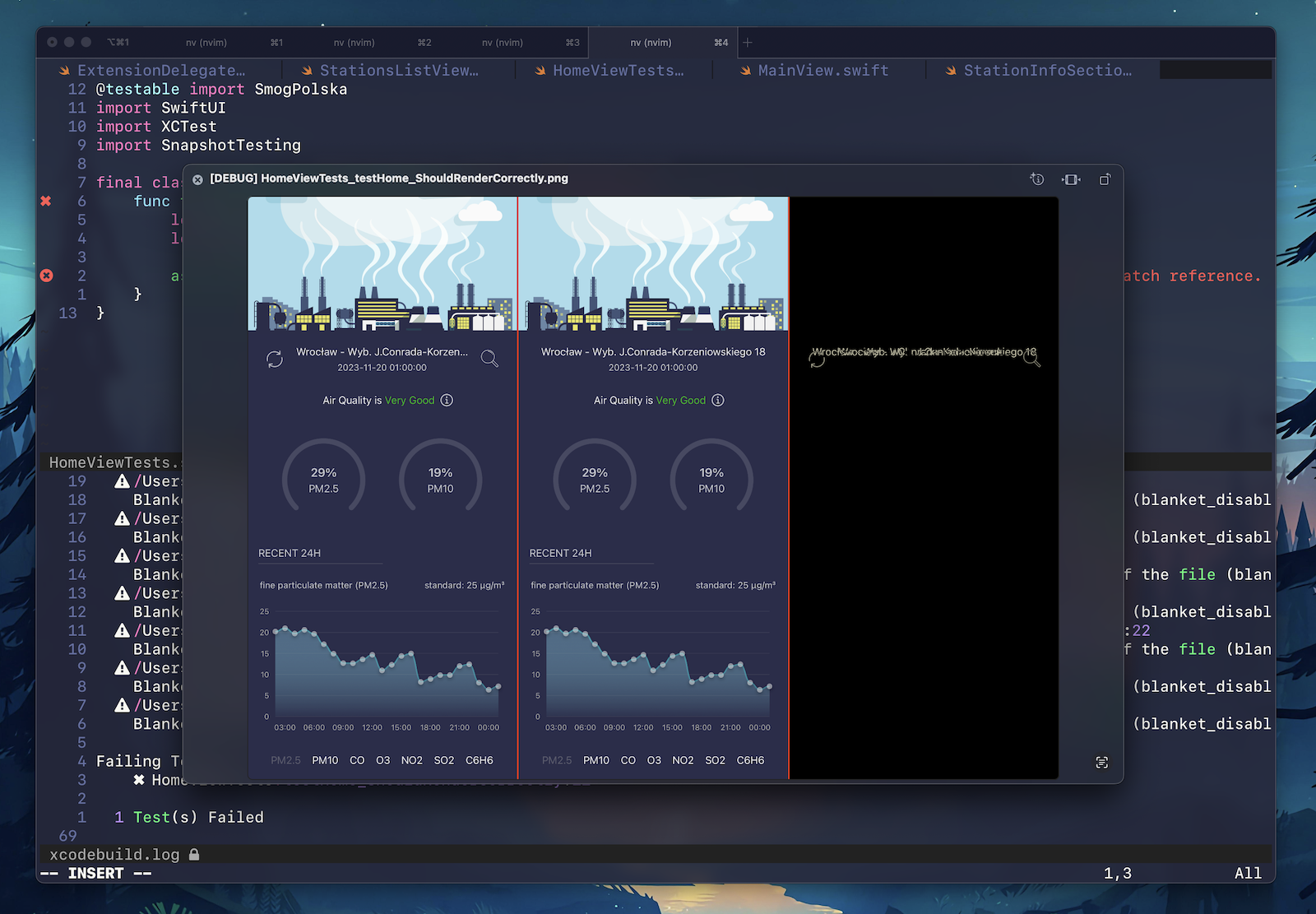Select C6H6 pollutant in middle snapshot

[750, 761]
